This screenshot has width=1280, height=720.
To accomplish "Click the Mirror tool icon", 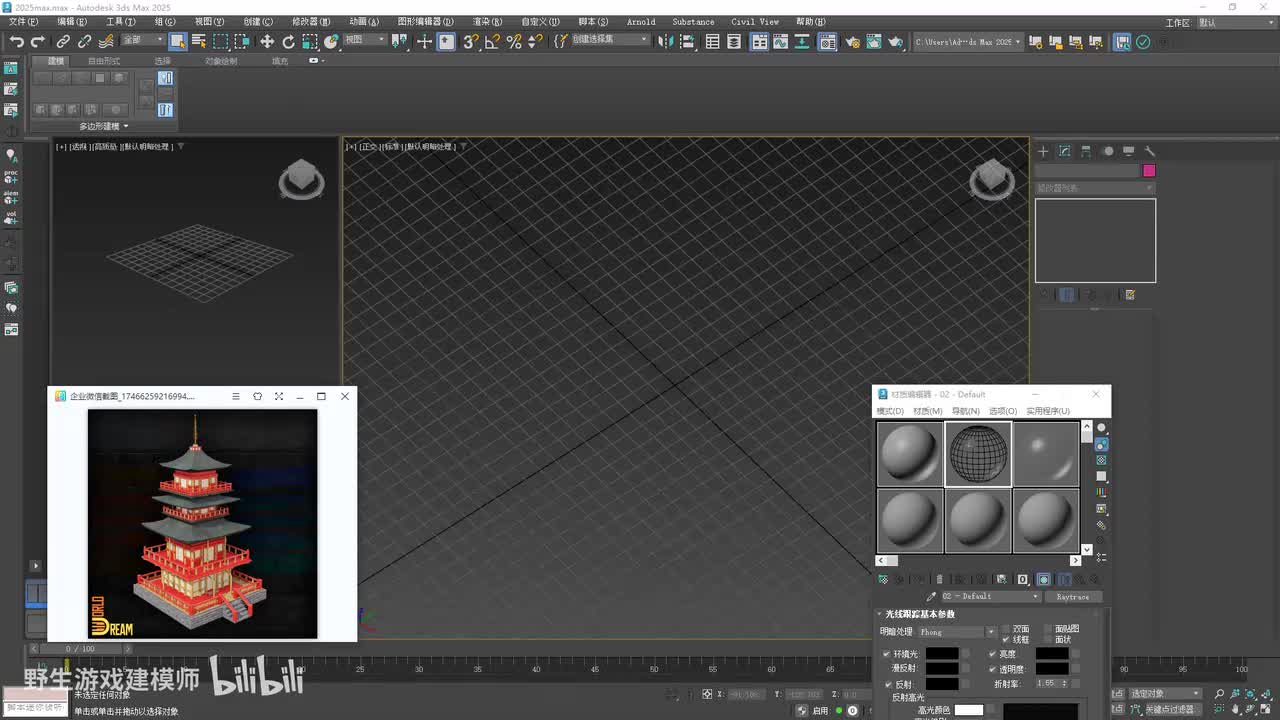I will coord(667,42).
